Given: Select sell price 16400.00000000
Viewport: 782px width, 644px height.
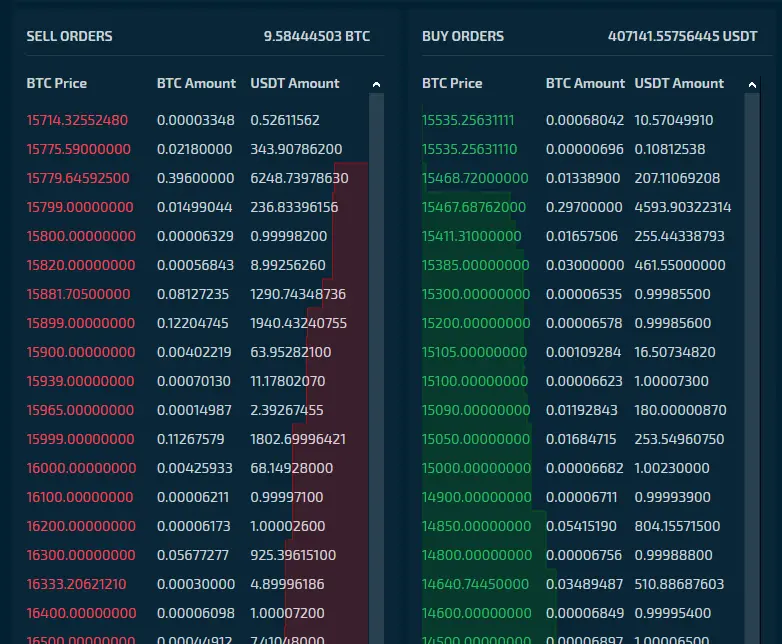Looking at the screenshot, I should tap(81, 613).
